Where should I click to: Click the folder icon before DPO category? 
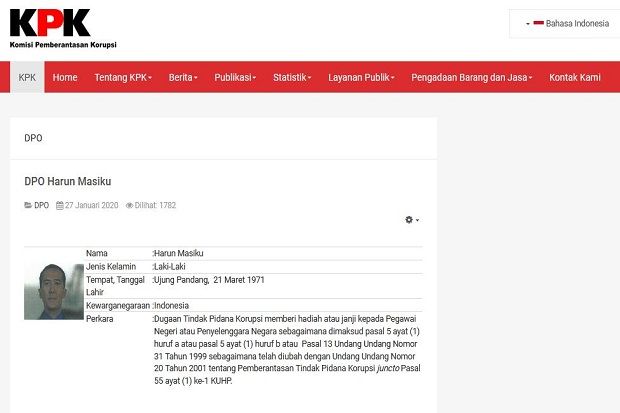28,205
